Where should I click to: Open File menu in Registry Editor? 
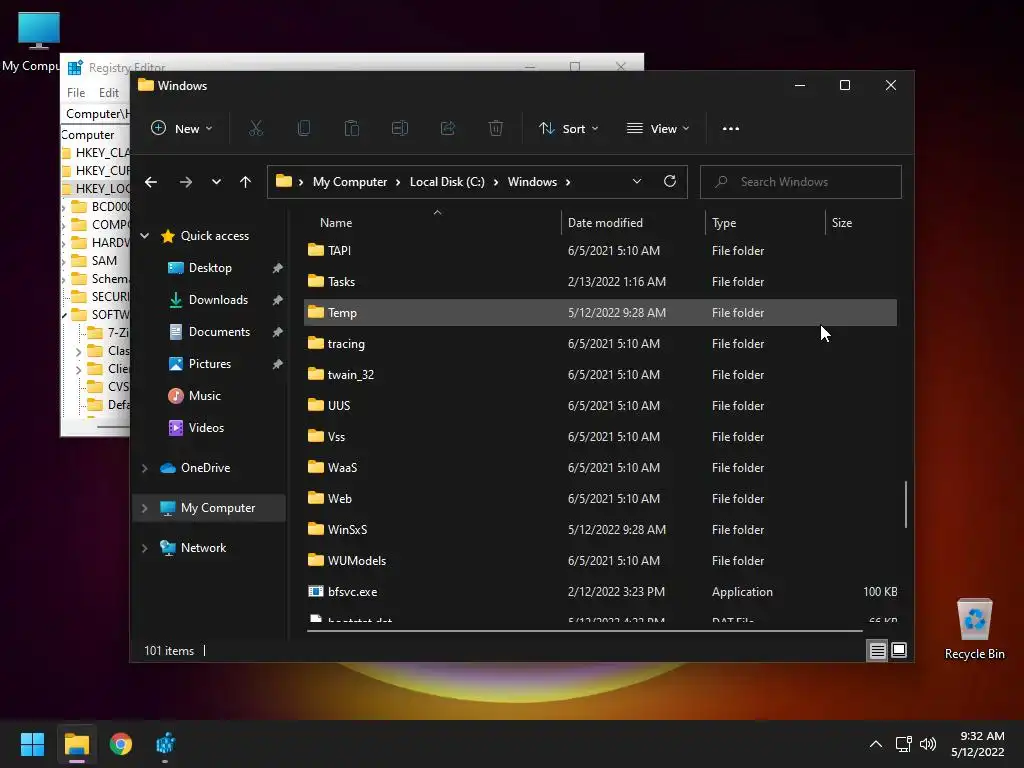point(76,93)
